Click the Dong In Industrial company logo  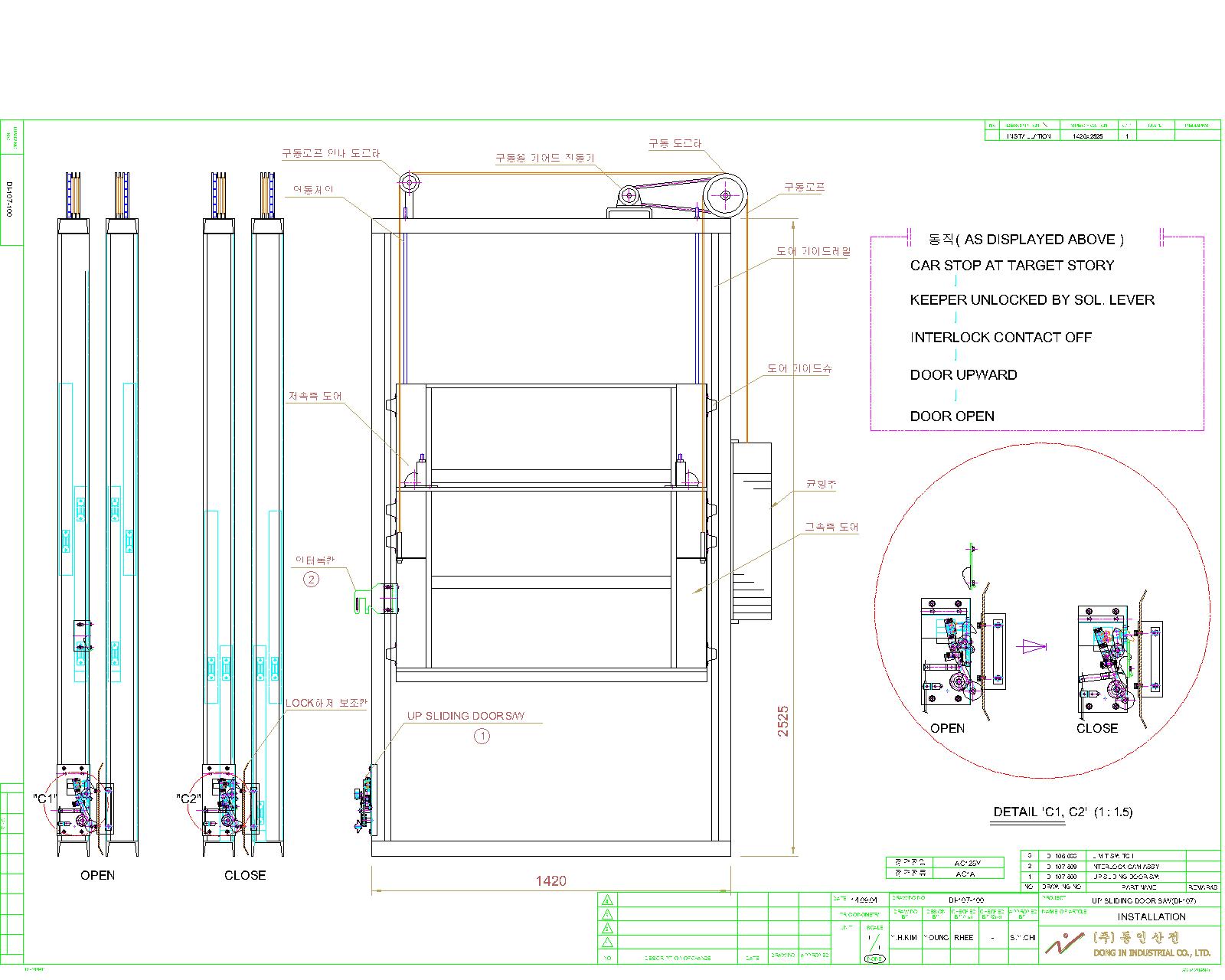pyautogui.click(x=1066, y=943)
